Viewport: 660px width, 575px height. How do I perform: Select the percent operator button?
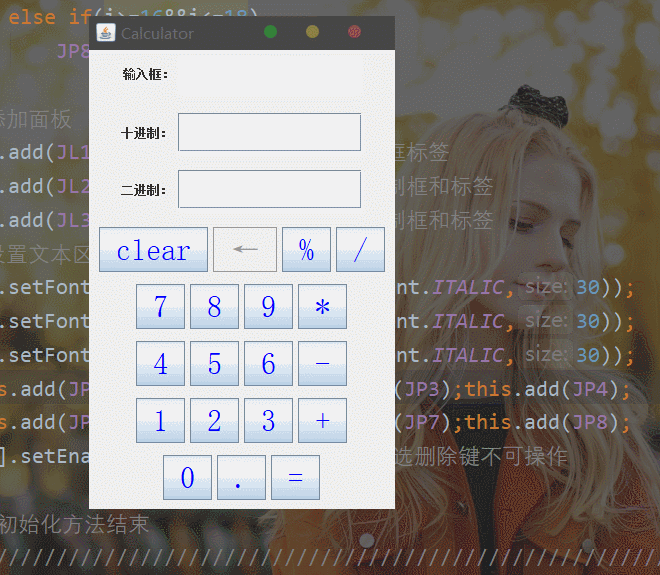306,250
